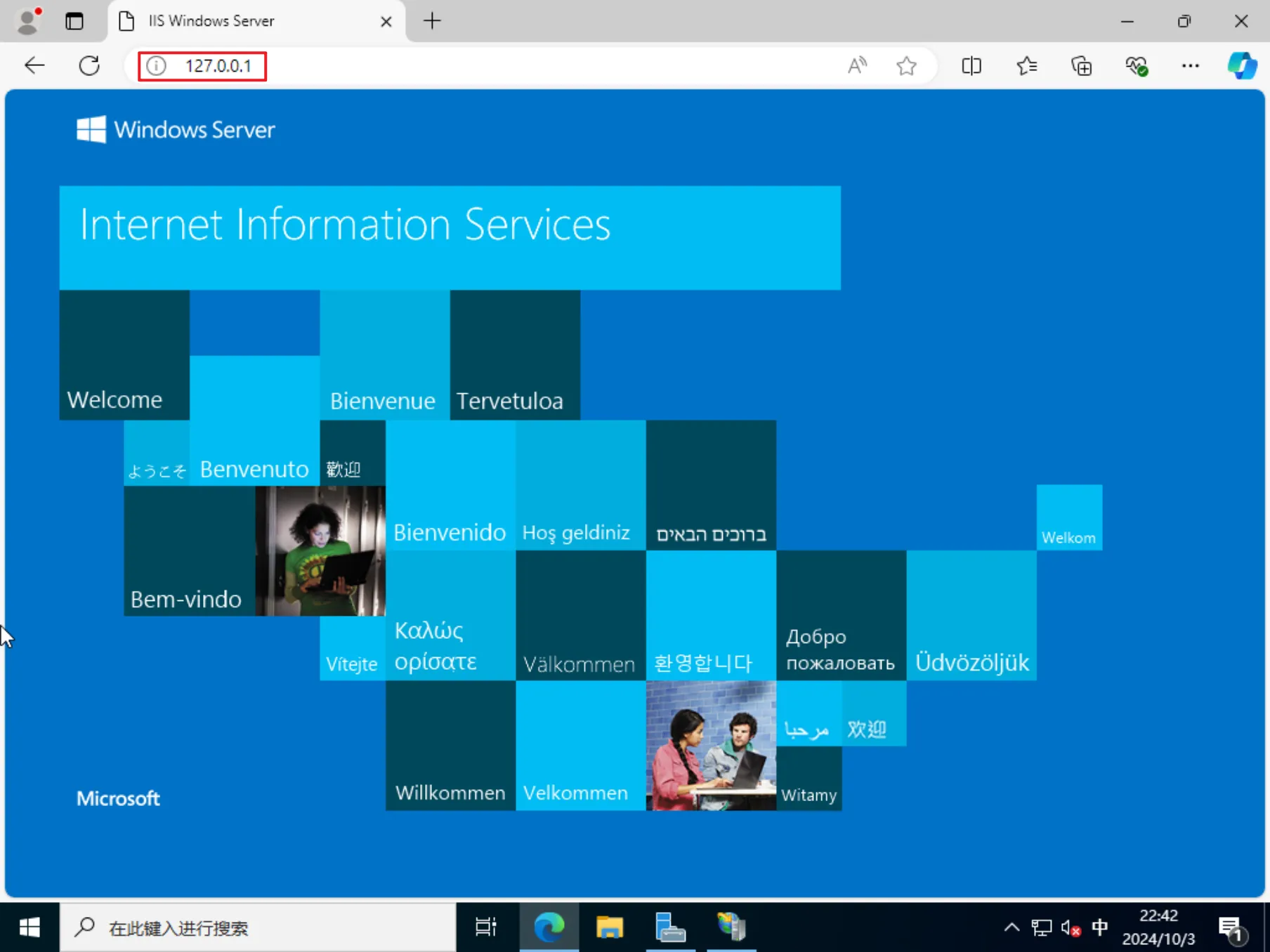Click the muted volume tray icon
1270x952 pixels.
tap(1071, 928)
